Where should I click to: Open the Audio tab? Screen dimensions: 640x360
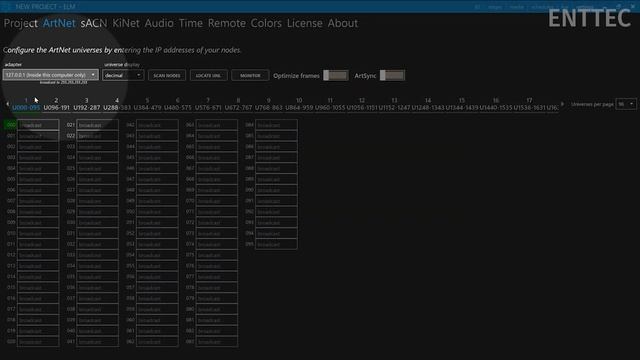[159, 23]
